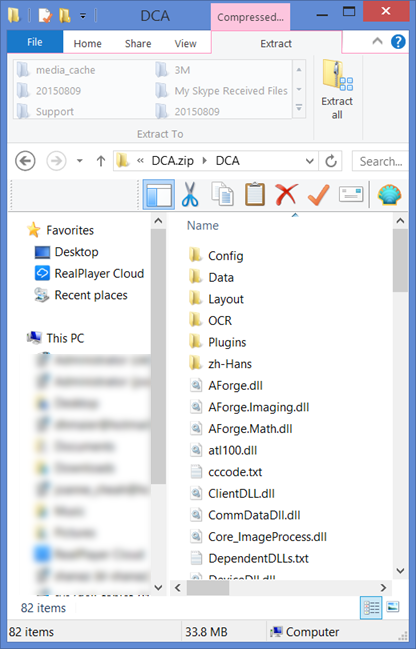Toggle the navigation pane layout icon
The width and height of the screenshot is (416, 649).
point(159,195)
